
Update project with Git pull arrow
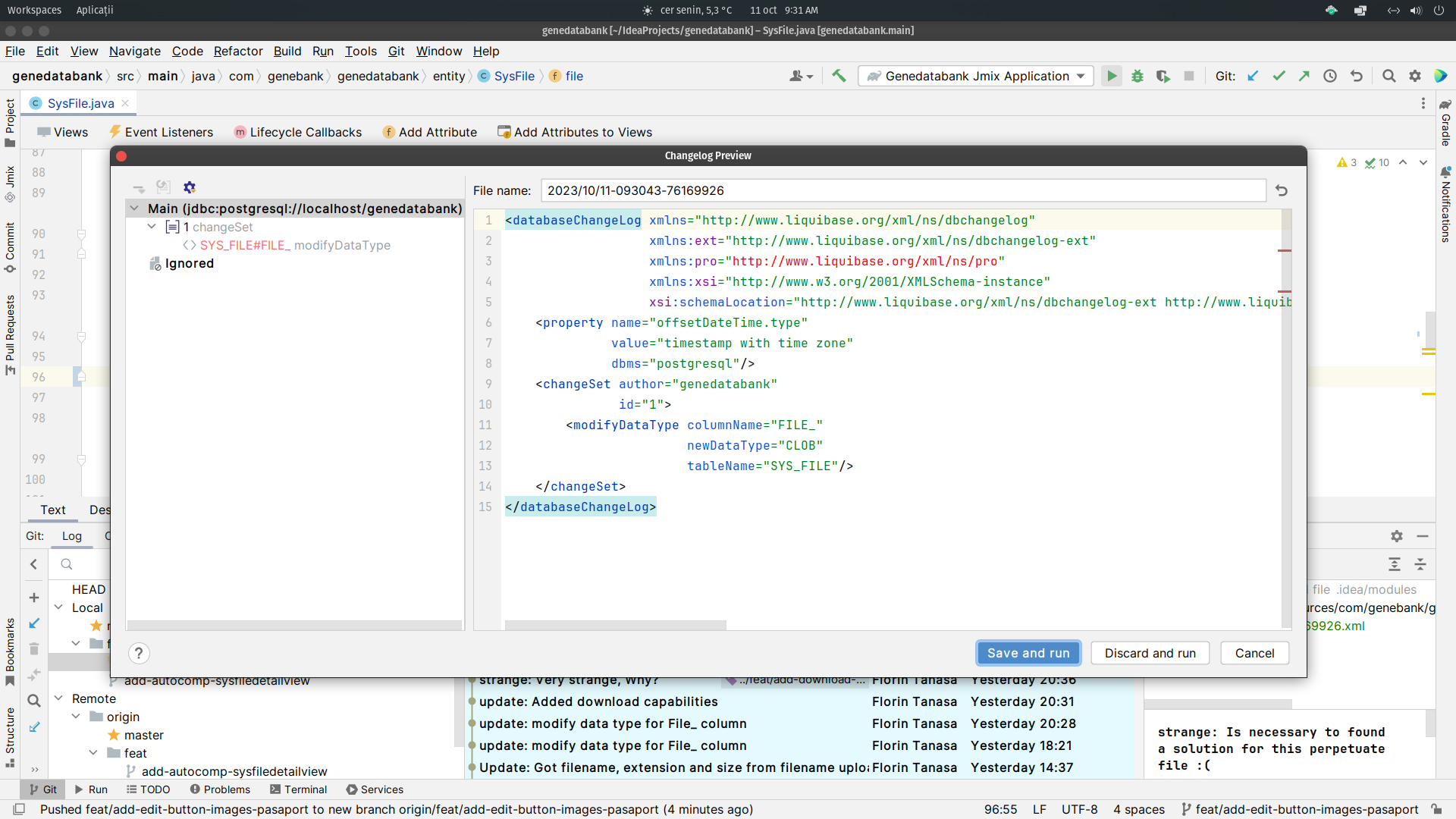click(x=1253, y=76)
